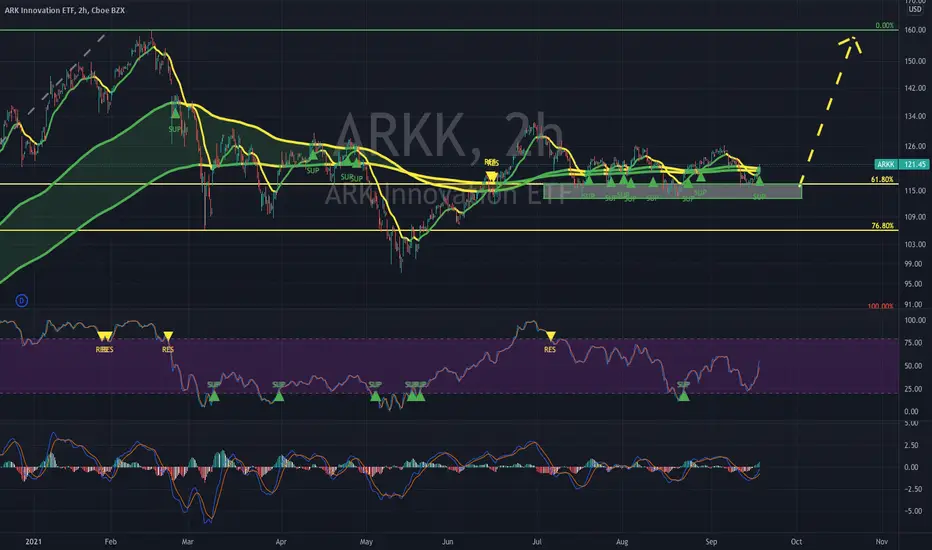The height and width of the screenshot is (550, 932).
Task: Click the chart title ARK Innovation ETF, 2h, Cboe BZX
Action: click(65, 10)
